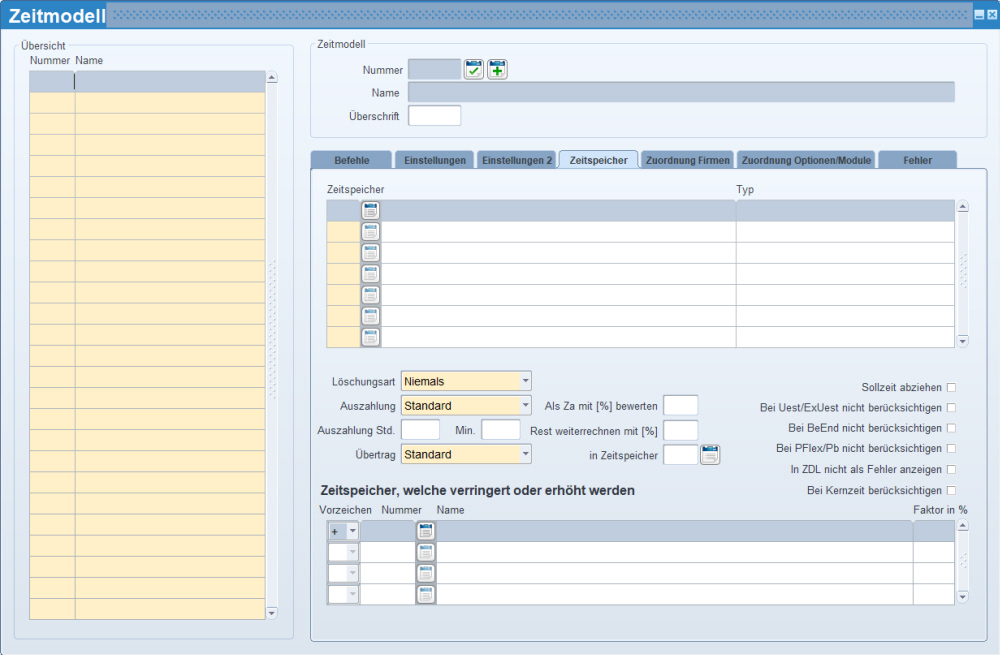Viewport: 1000px width, 655px height.
Task: Tick 'Bei PFlex/Pb nicht berücksichtigen' checkbox
Action: (x=952, y=448)
